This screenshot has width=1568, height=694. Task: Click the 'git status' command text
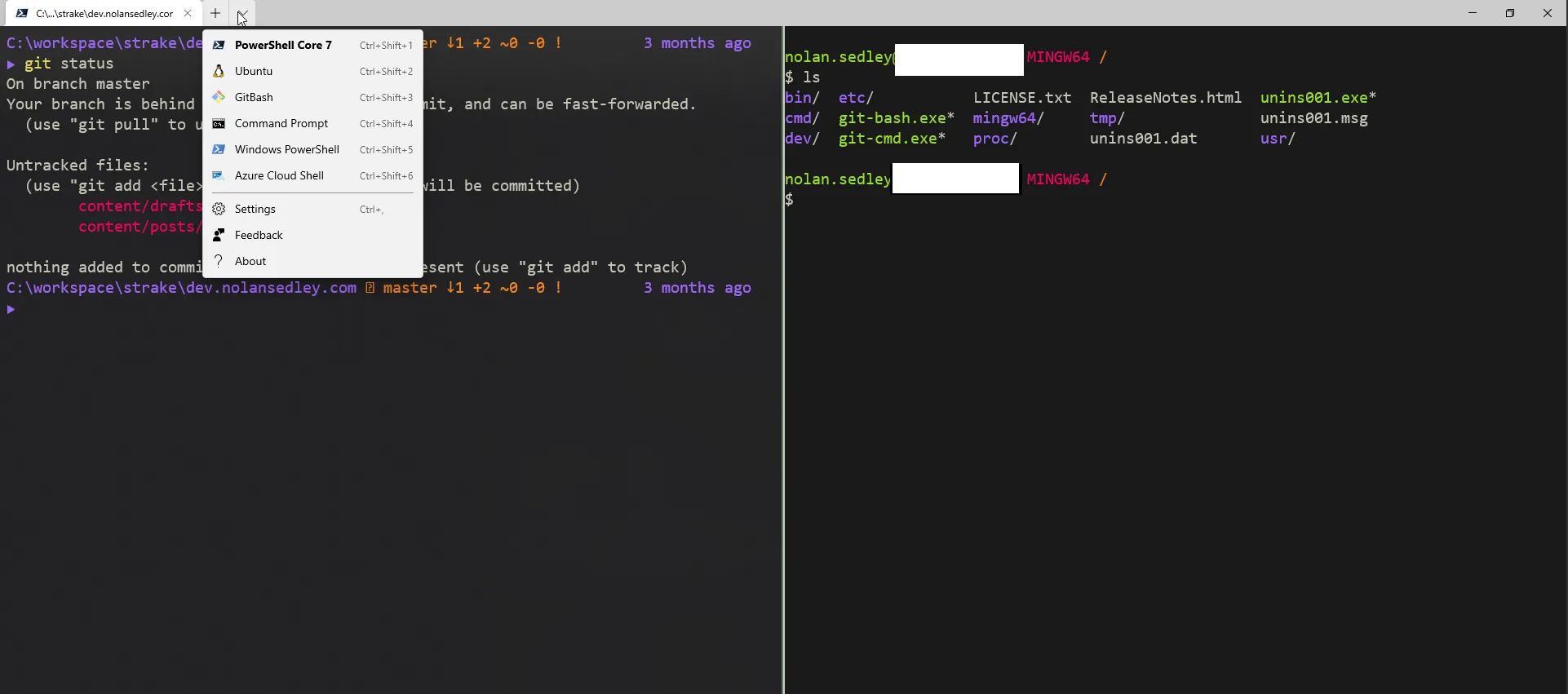pos(69,64)
